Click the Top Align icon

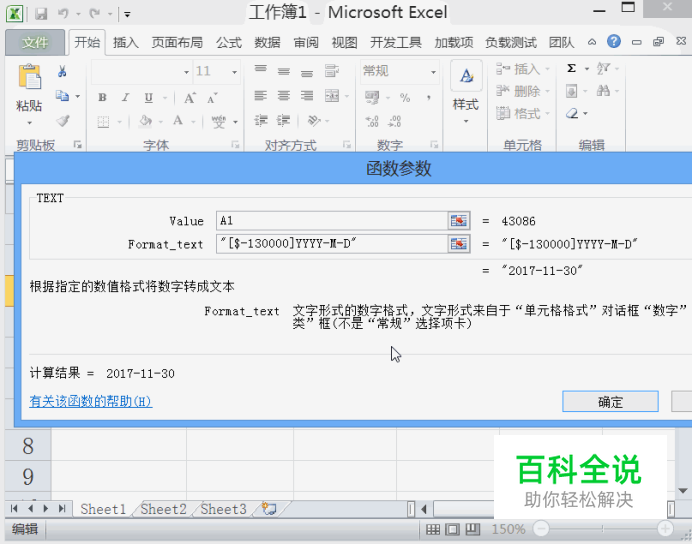pyautogui.click(x=261, y=70)
